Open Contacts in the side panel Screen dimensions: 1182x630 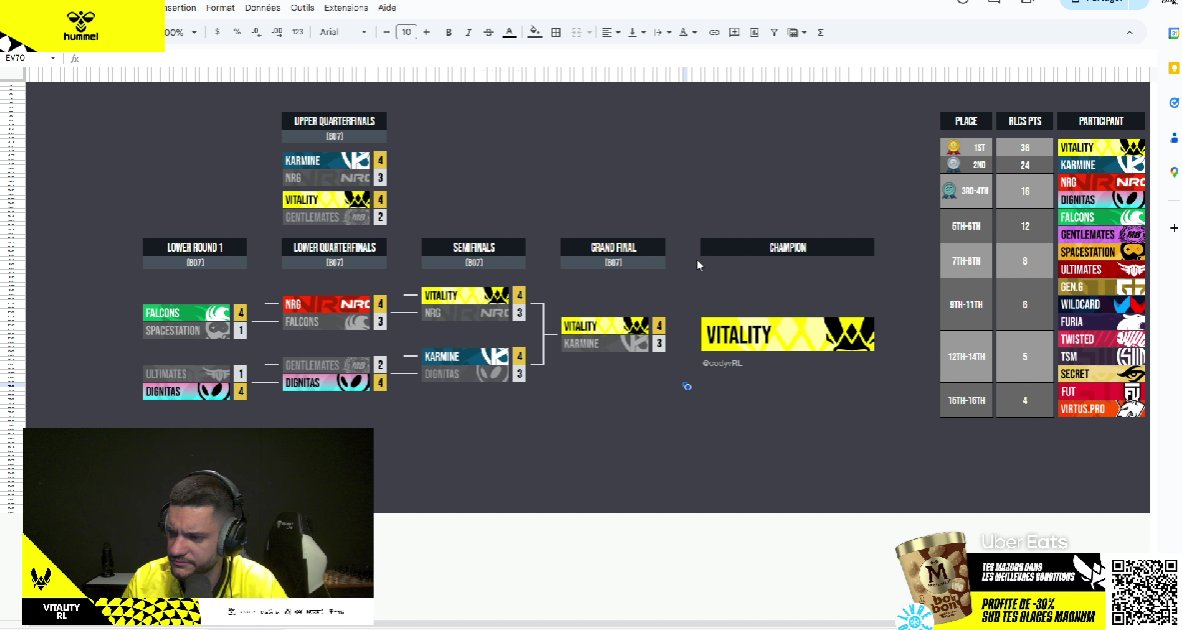click(1174, 138)
